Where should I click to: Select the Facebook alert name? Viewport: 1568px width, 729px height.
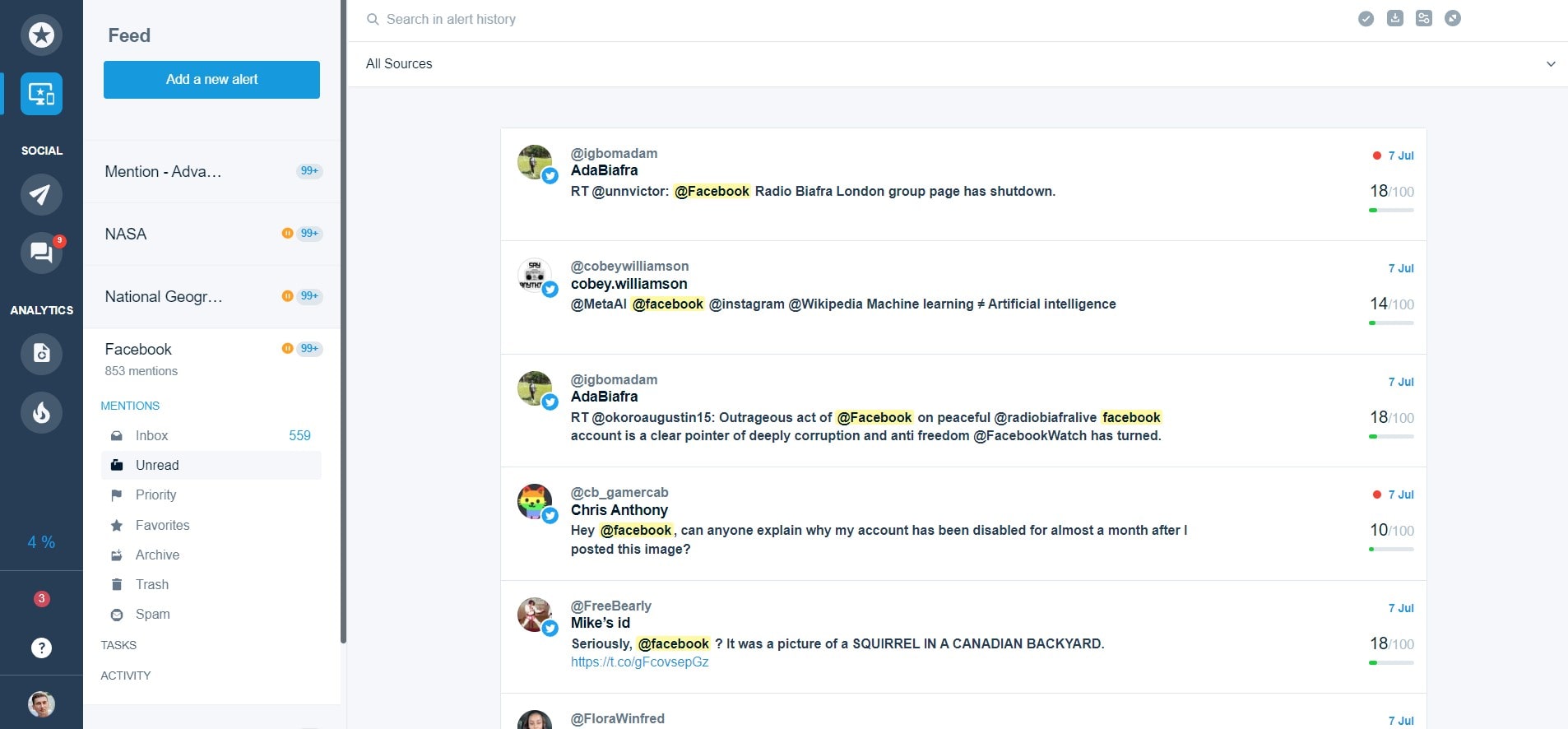pos(138,349)
